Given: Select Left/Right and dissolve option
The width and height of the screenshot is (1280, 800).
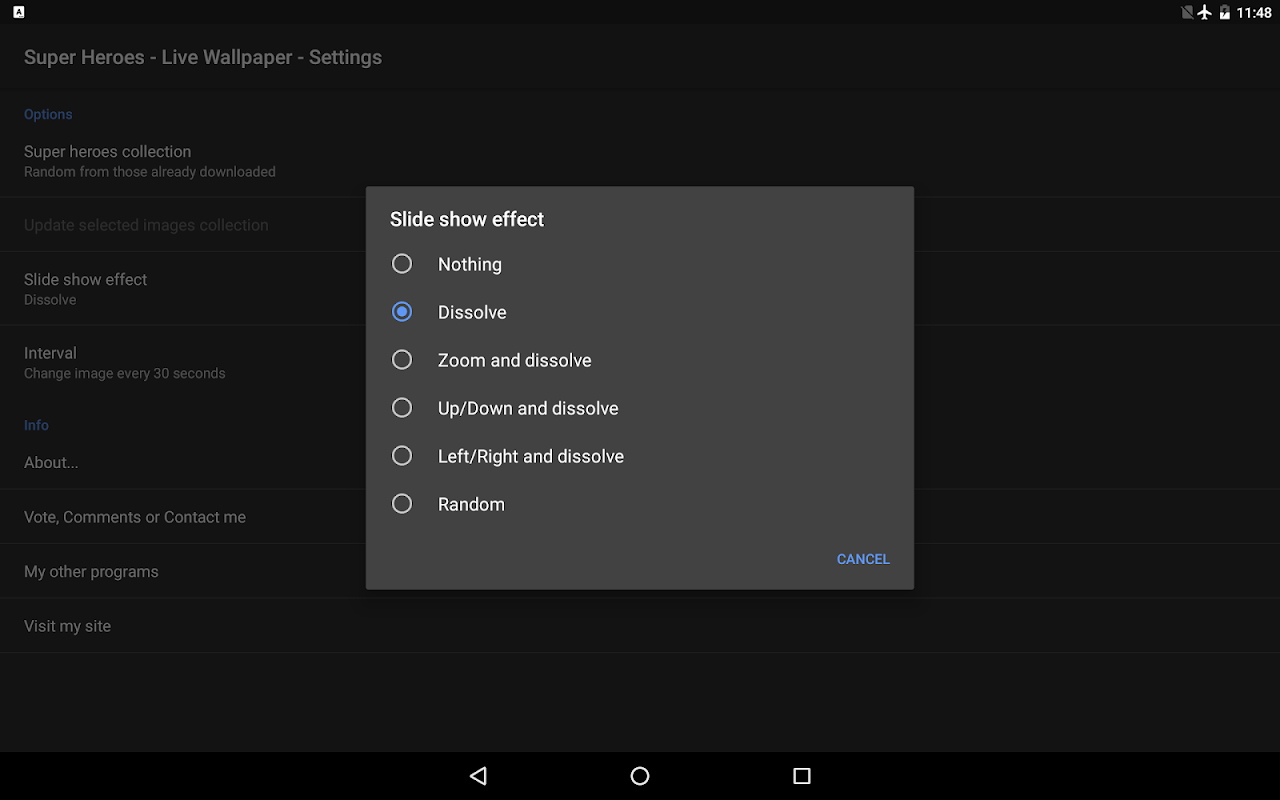Looking at the screenshot, I should coord(402,456).
